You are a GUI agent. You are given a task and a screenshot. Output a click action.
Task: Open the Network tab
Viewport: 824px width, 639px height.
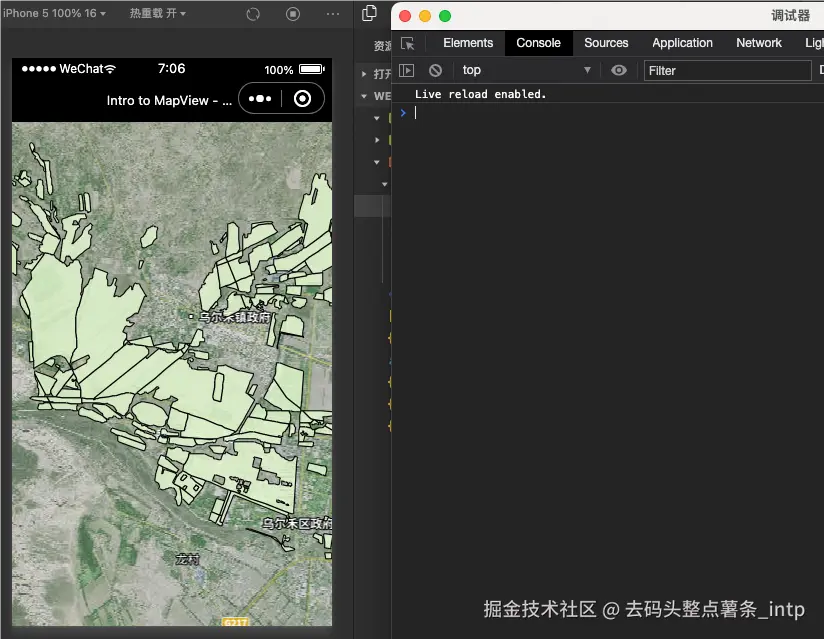point(758,43)
